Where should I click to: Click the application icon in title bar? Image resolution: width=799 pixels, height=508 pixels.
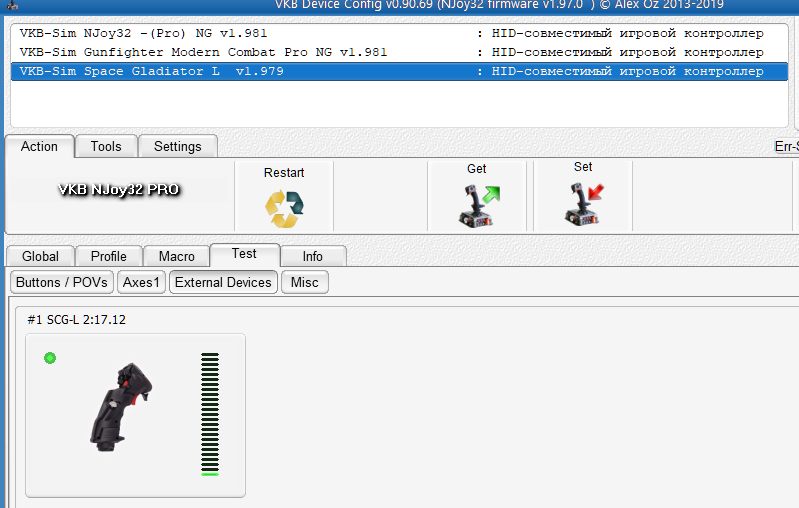point(12,5)
